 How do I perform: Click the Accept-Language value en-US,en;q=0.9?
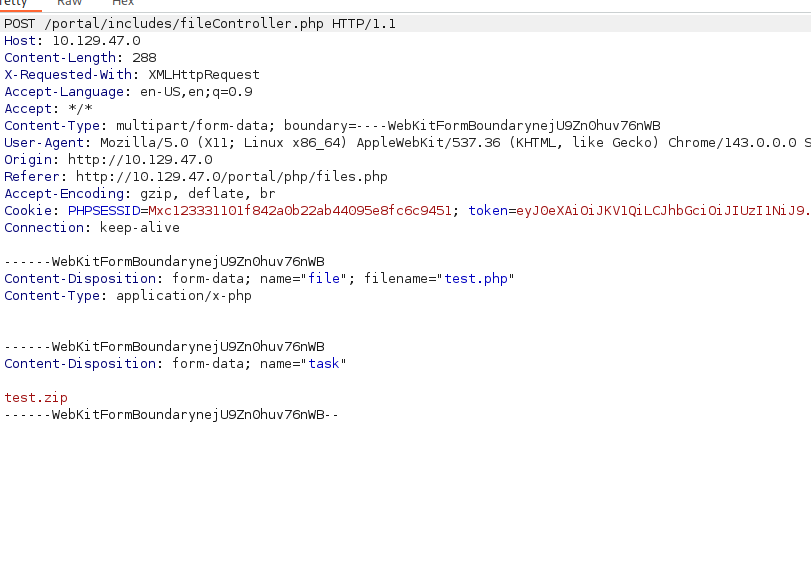pyautogui.click(x=196, y=92)
